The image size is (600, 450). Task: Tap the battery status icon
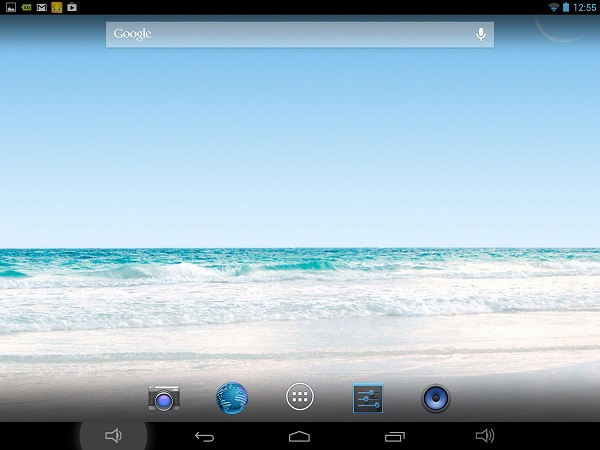tap(566, 7)
